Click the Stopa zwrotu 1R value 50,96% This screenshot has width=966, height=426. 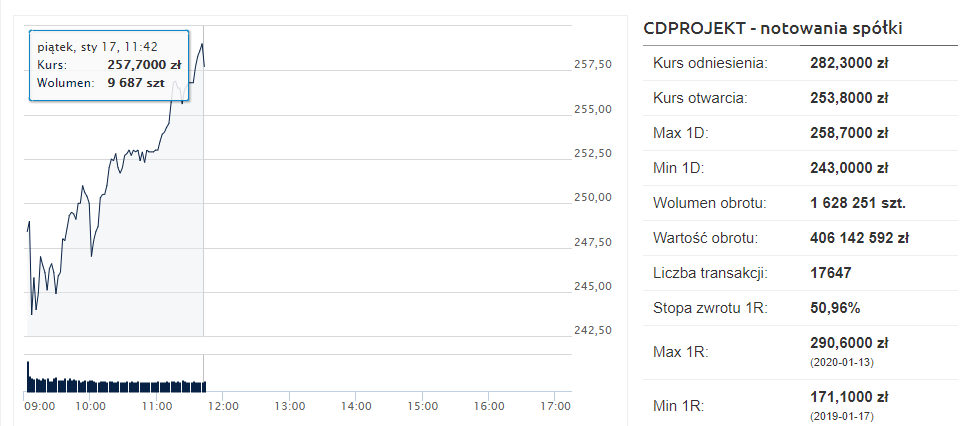(x=835, y=307)
